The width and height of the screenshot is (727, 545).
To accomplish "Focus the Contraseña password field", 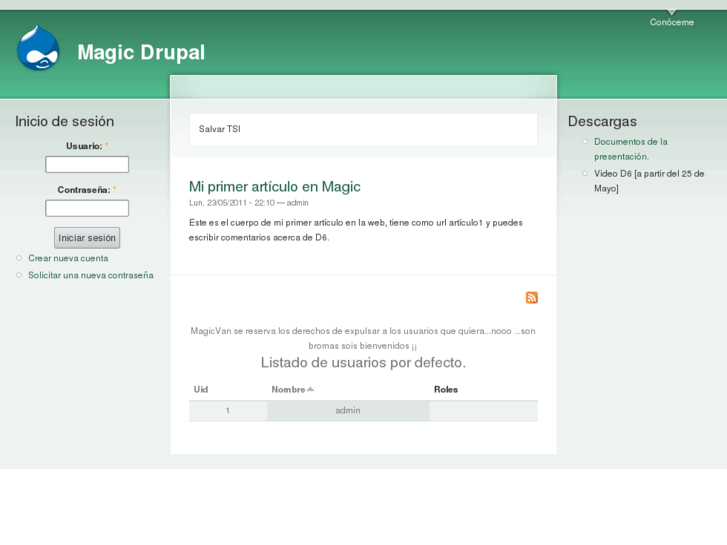I will (x=87, y=208).
